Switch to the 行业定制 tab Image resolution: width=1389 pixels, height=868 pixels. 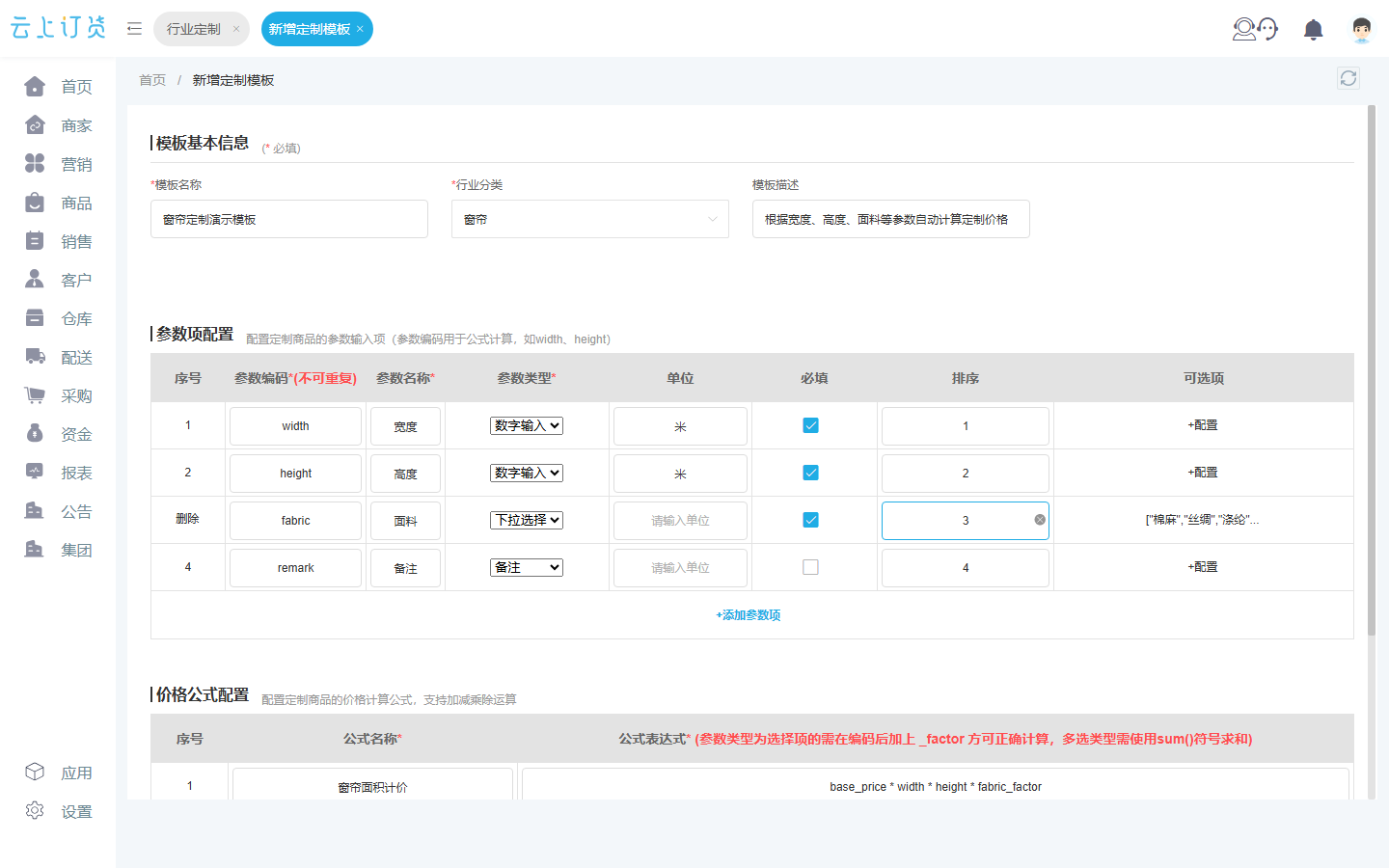(x=194, y=29)
